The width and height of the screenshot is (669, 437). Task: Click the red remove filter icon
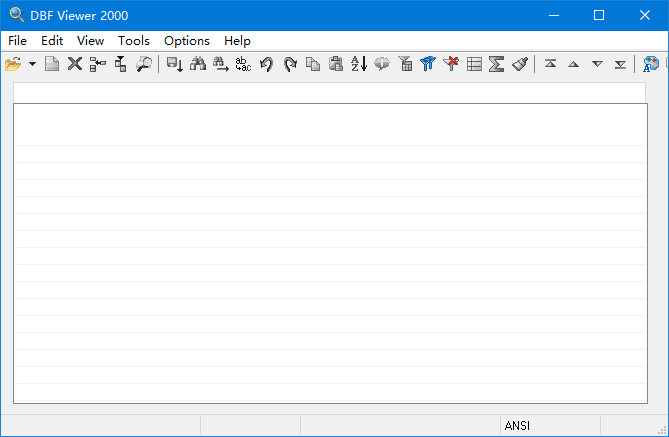click(451, 64)
